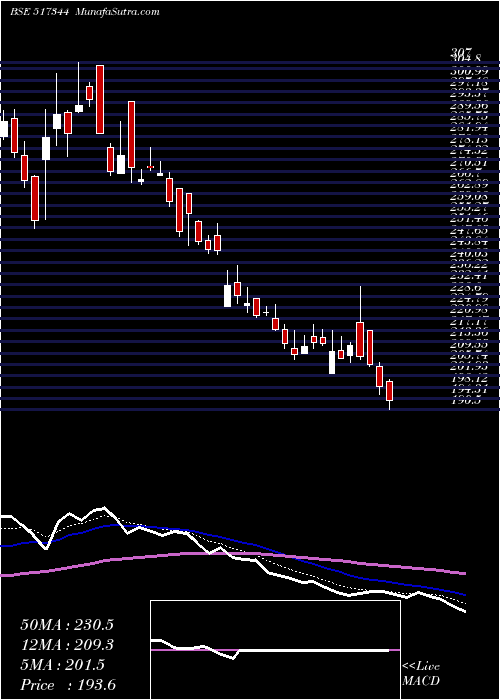500x700 pixels.
Task: Click the 201.95 price axis label
Action: [x=469, y=367]
